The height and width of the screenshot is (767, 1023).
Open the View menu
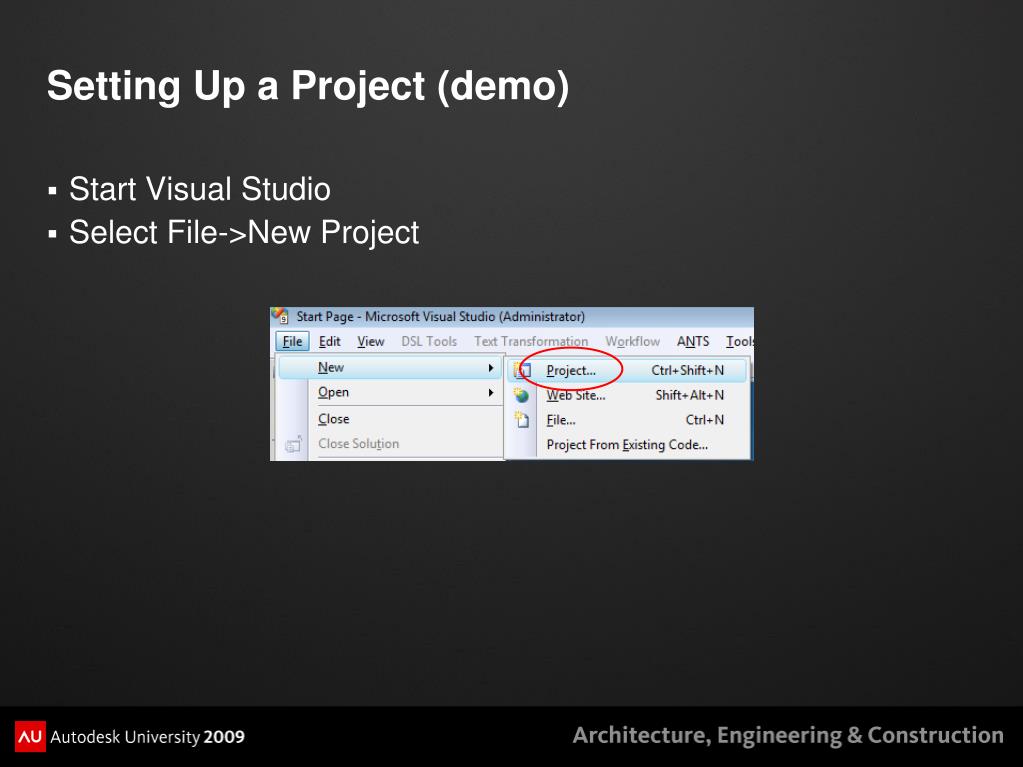point(371,341)
